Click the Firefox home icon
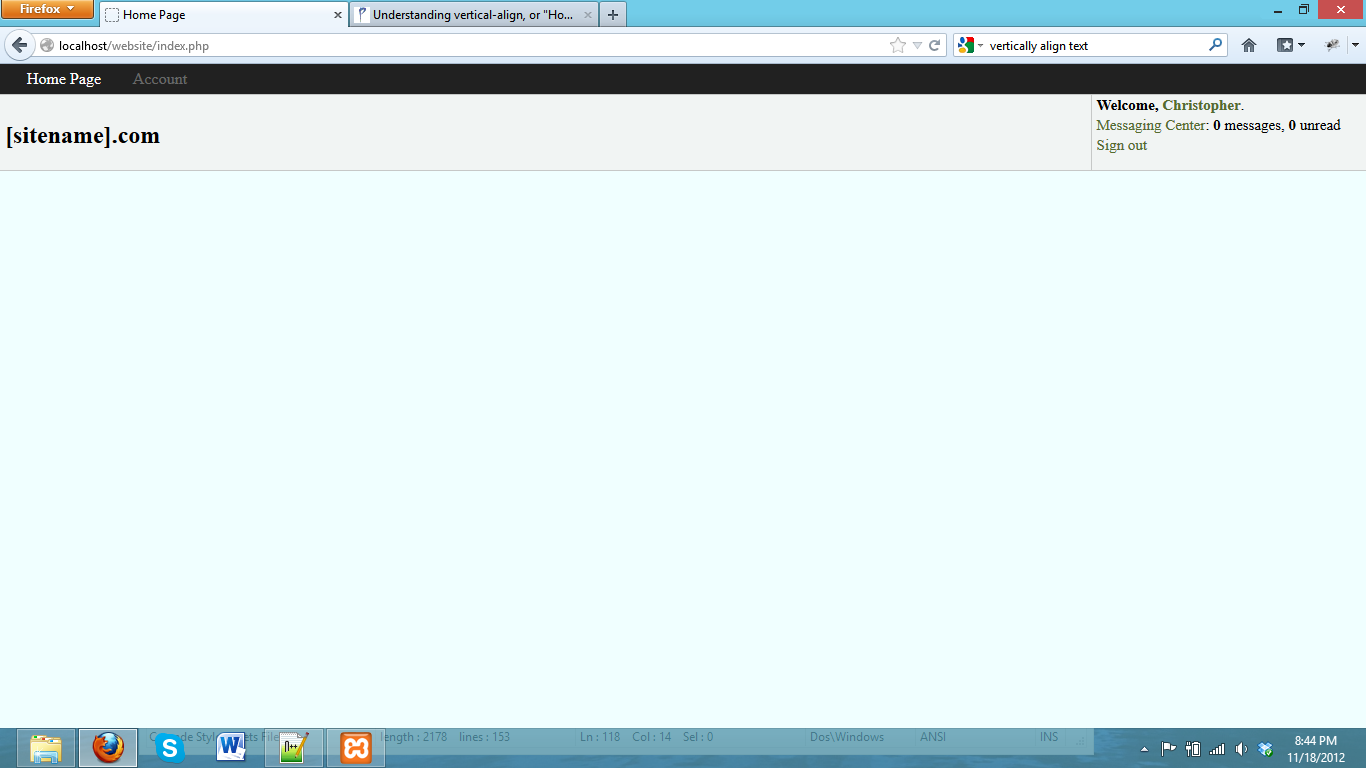The height and width of the screenshot is (768, 1366). coord(1248,45)
